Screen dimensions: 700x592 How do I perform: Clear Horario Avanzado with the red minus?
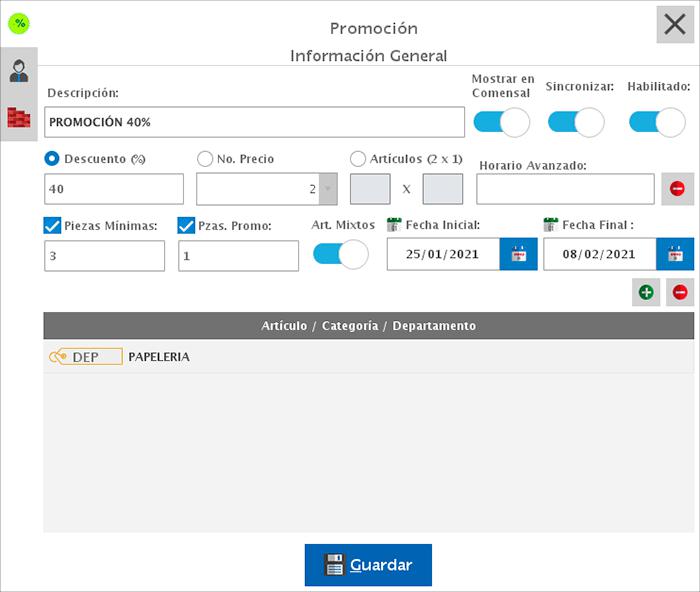(677, 189)
